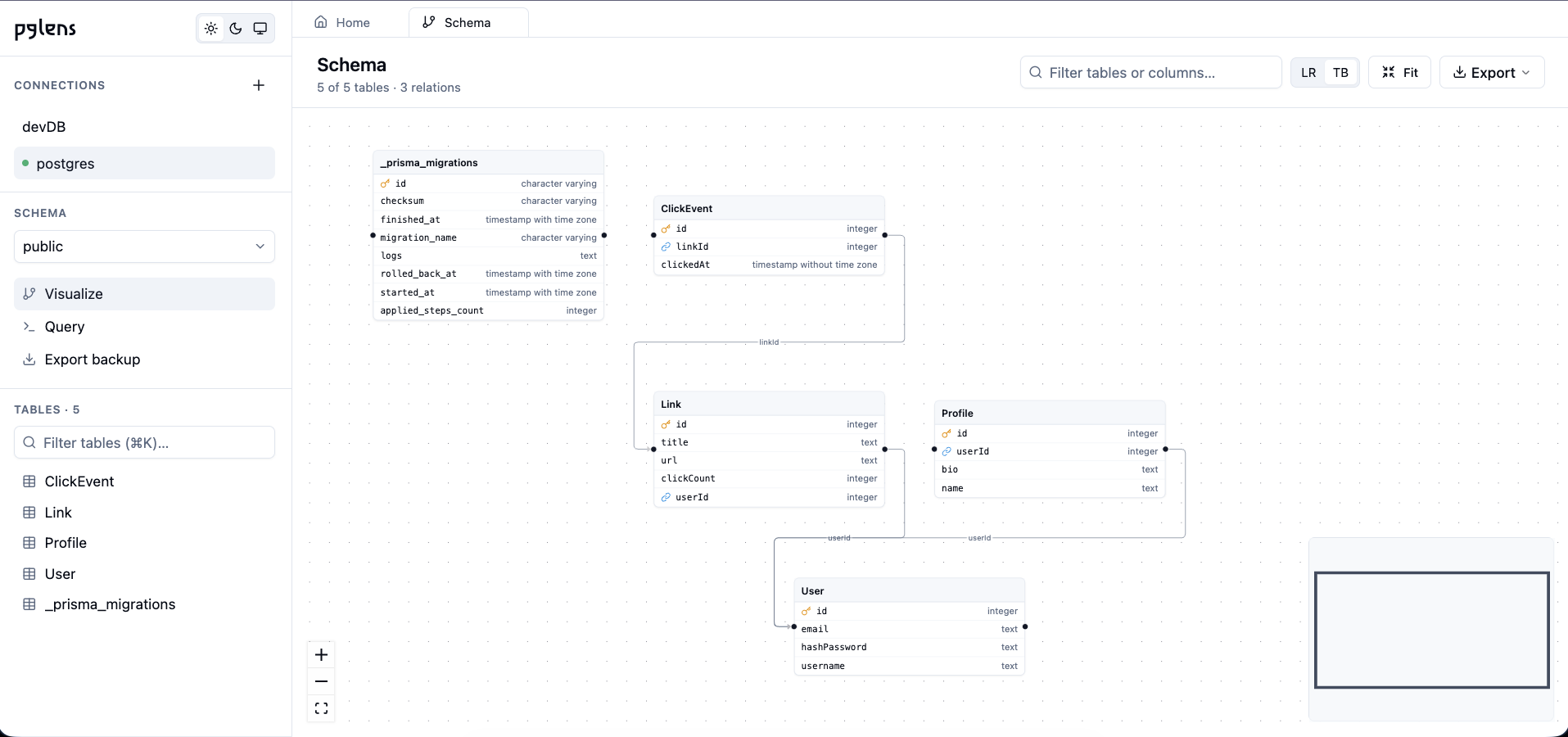Click the userId column in Profile
Image resolution: width=1568 pixels, height=737 pixels.
[x=1050, y=451]
